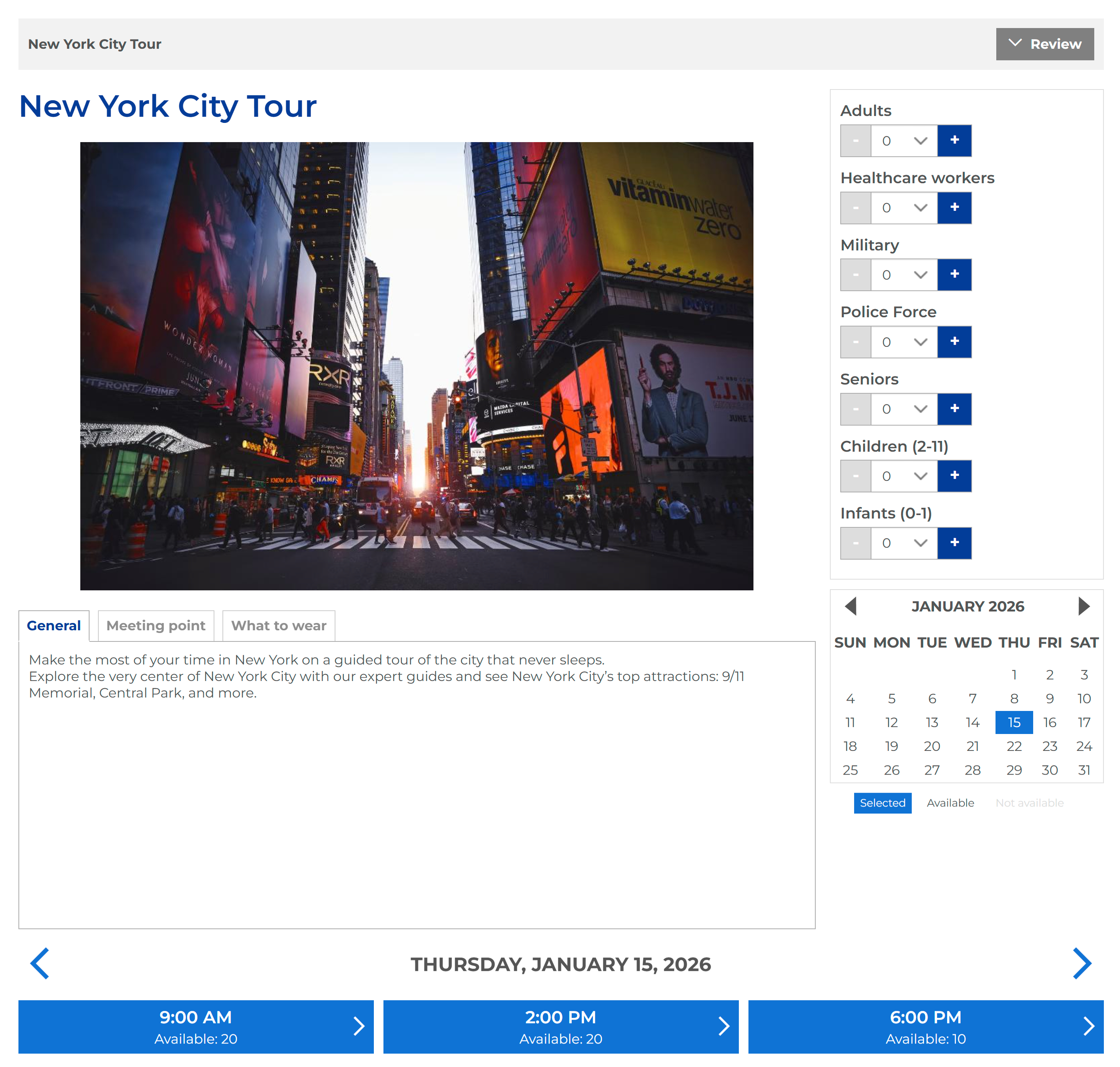Image resolution: width=1120 pixels, height=1067 pixels.
Task: Select January 12 on the calendar
Action: (x=891, y=722)
